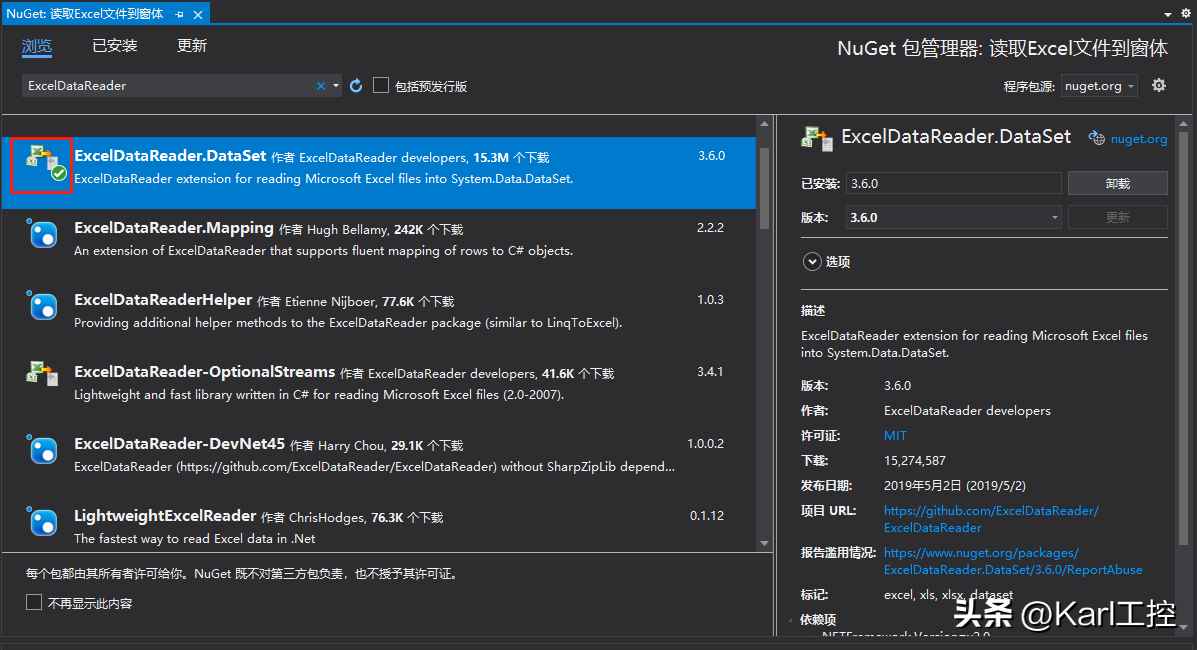Click the ExcelDataReader.Mapping package icon
The image size is (1197, 650).
(43, 234)
